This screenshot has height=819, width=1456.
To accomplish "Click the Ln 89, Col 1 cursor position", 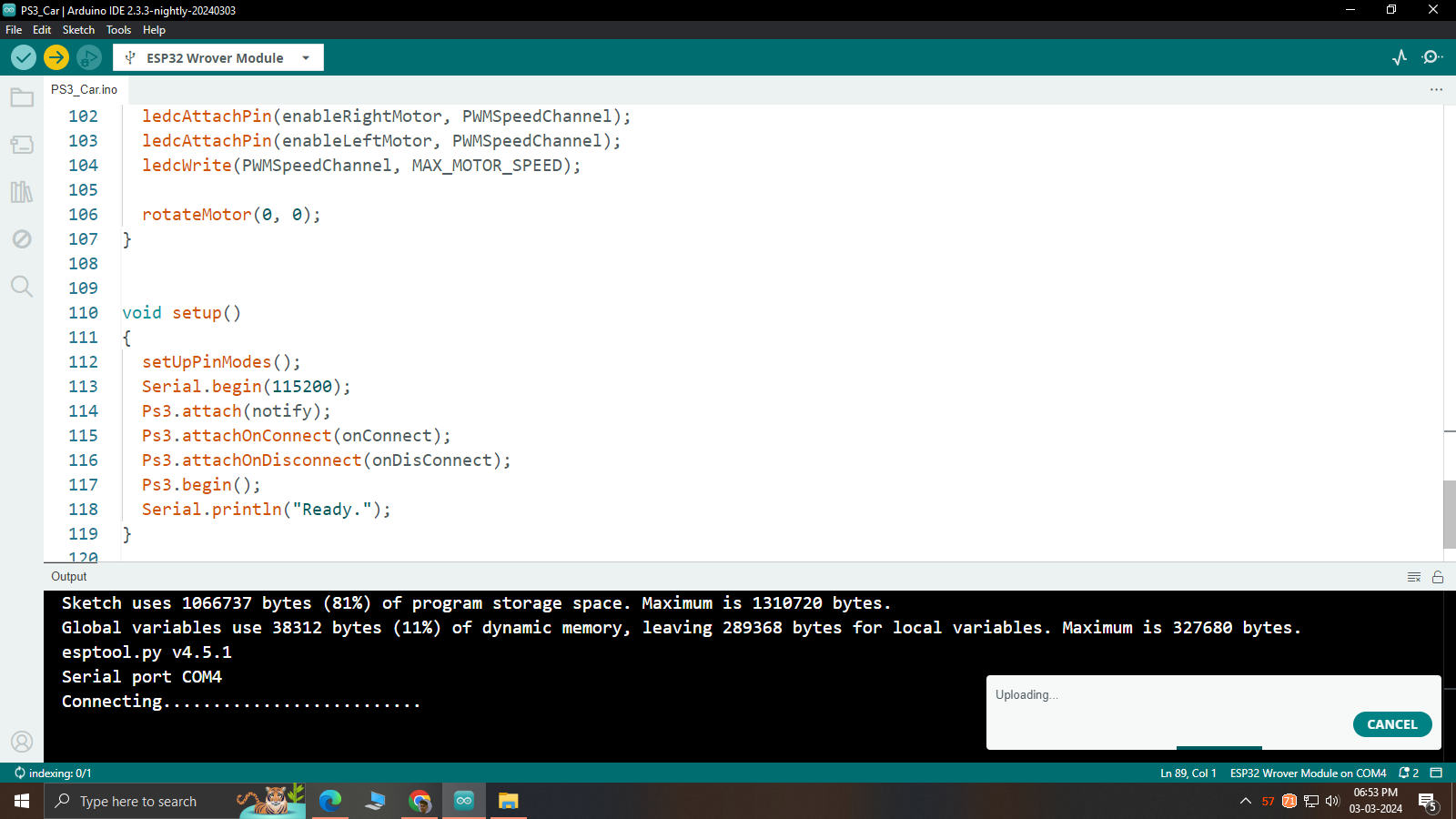I will click(x=1188, y=773).
